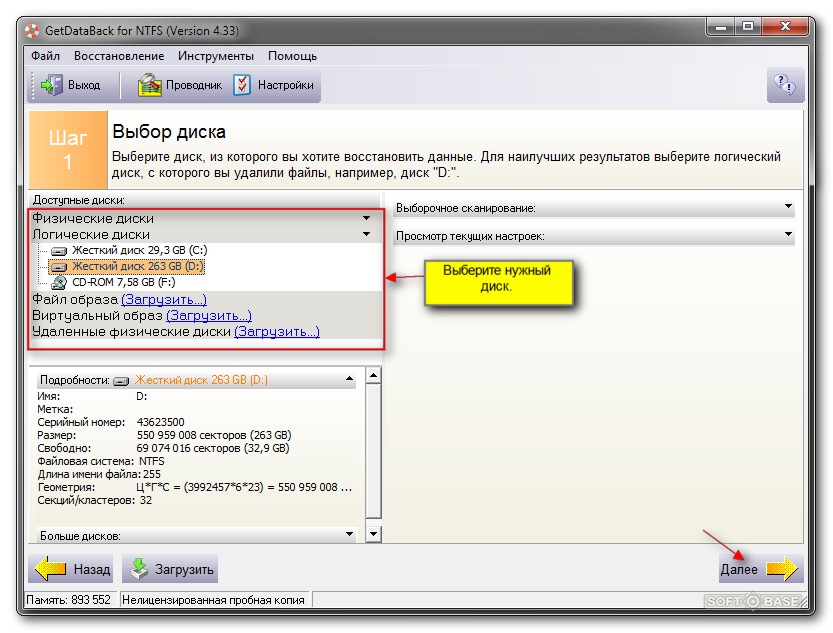Screen dimensions: 833x633
Task: Click the 550 959 008 секторов size value
Action: click(214, 435)
